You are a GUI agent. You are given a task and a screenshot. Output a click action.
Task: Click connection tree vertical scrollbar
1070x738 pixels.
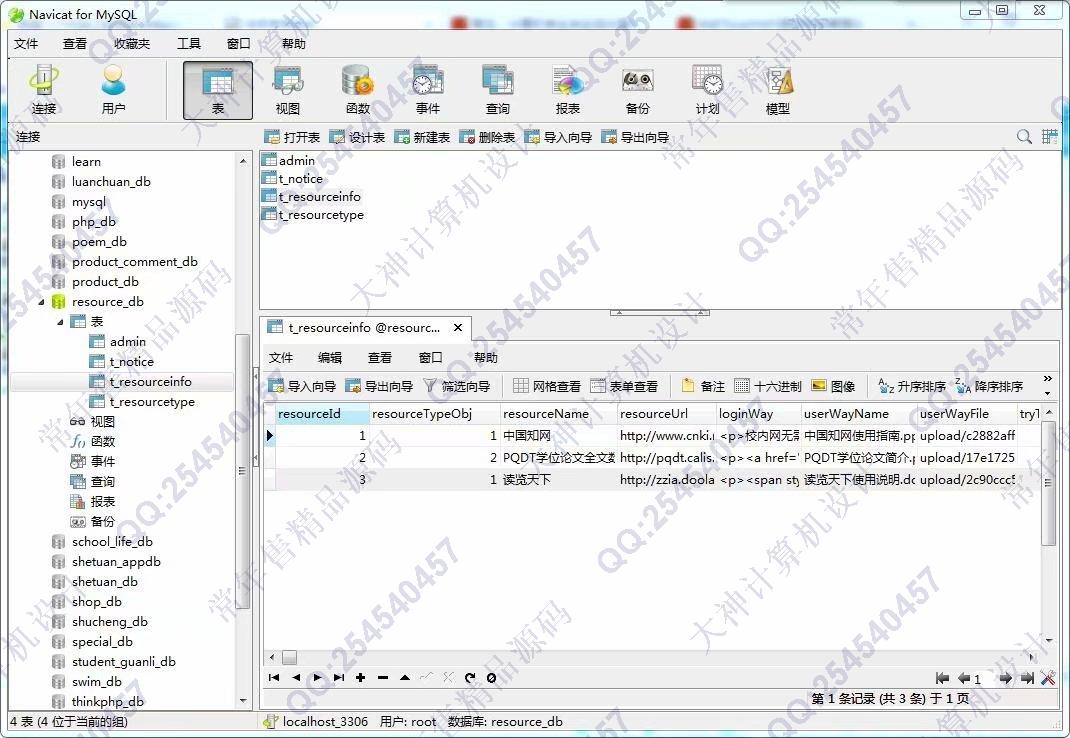(x=242, y=471)
